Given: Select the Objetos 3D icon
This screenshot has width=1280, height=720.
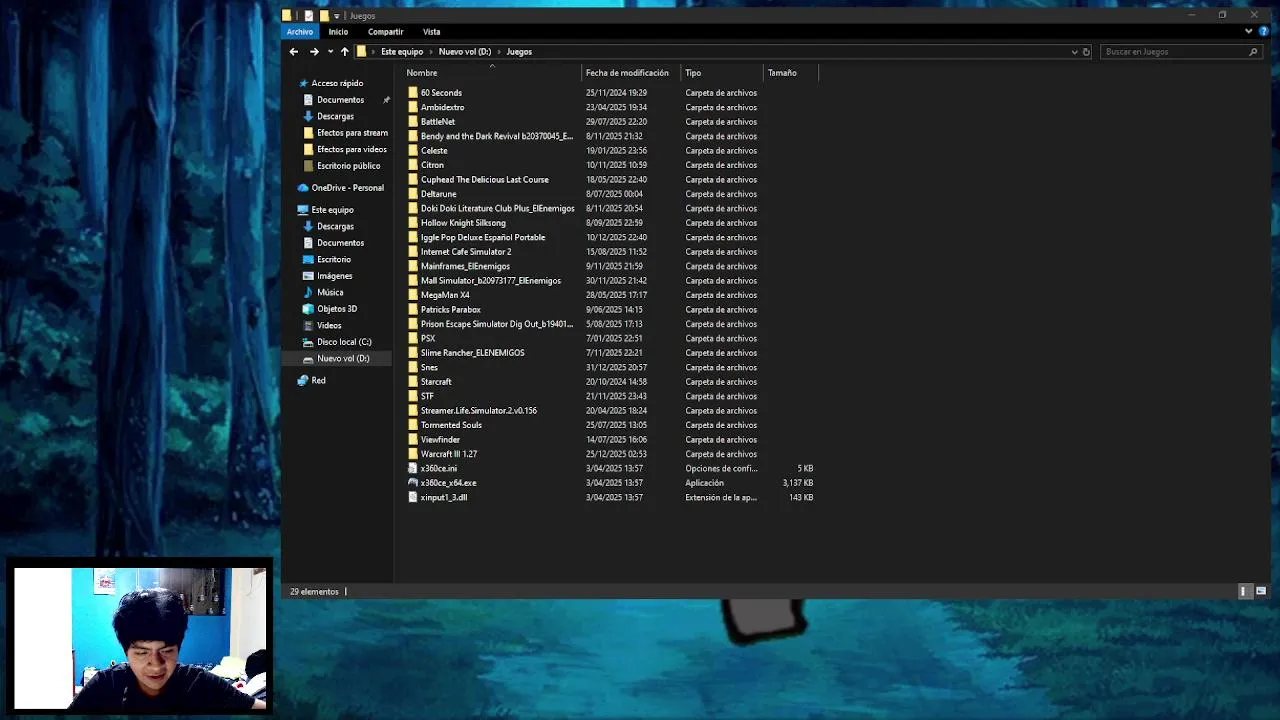Looking at the screenshot, I should (x=309, y=309).
